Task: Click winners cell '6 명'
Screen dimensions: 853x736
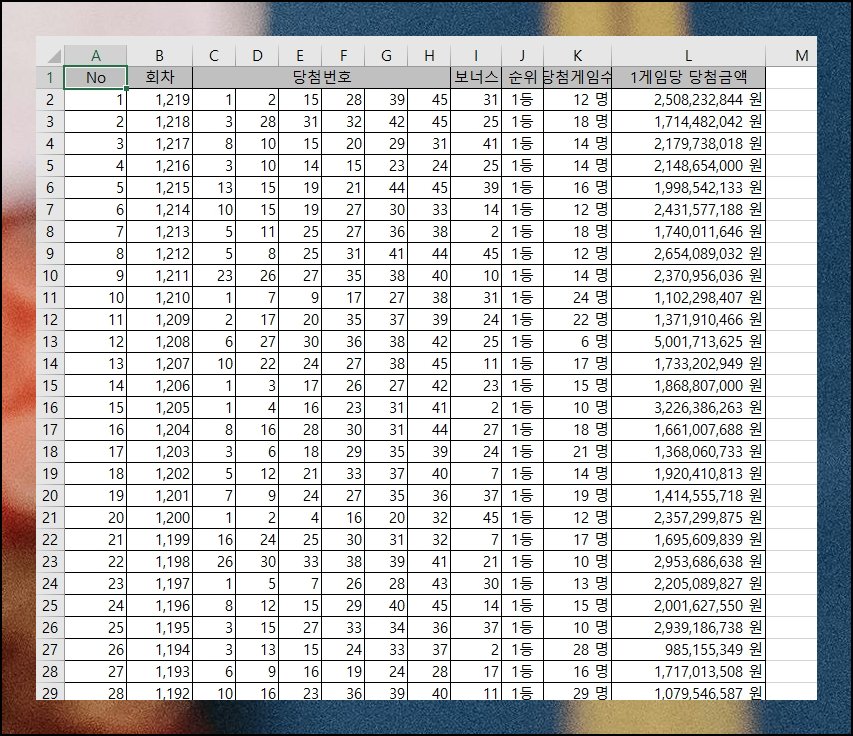Action: 578,342
